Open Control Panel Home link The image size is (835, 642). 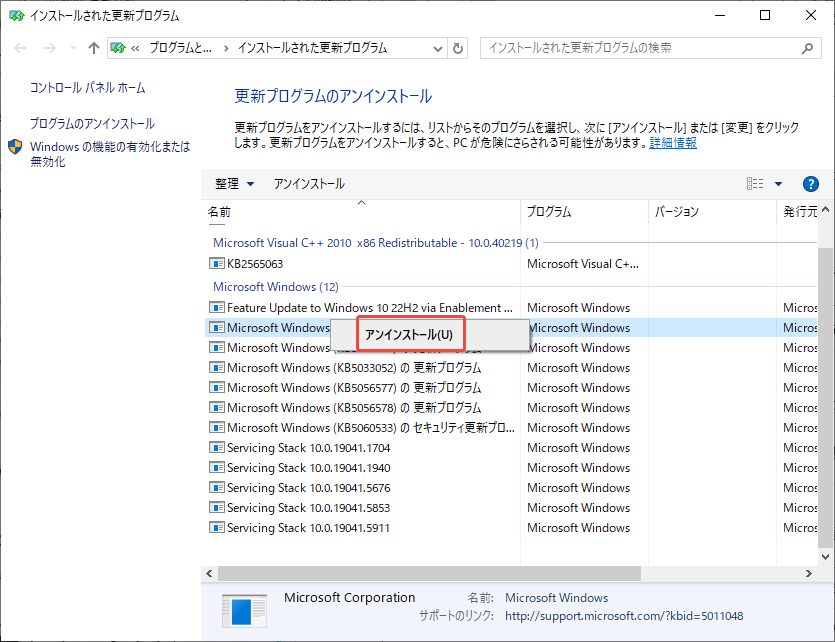coord(87,88)
